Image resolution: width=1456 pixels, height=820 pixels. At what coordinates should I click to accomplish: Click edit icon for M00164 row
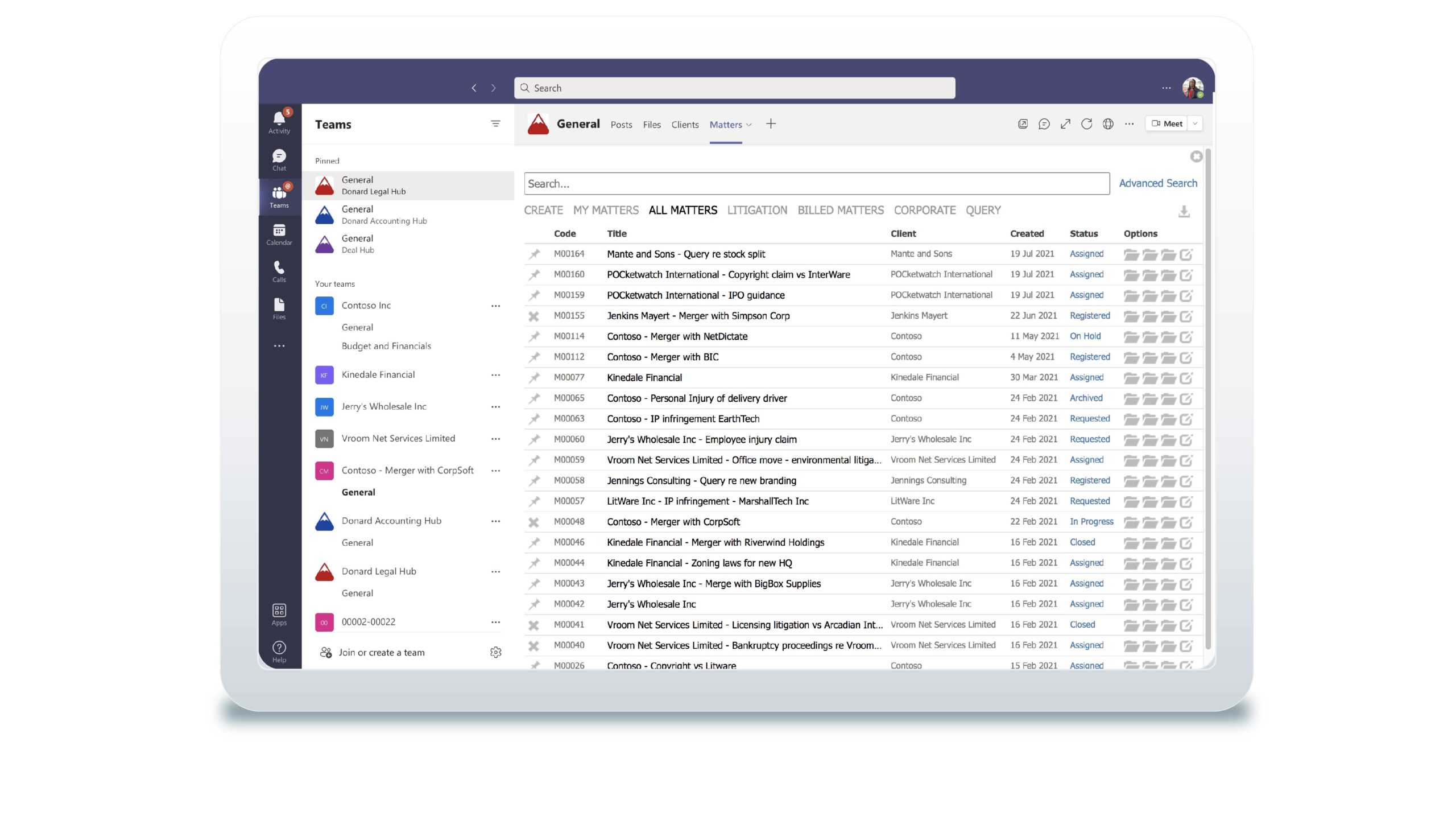(1186, 254)
